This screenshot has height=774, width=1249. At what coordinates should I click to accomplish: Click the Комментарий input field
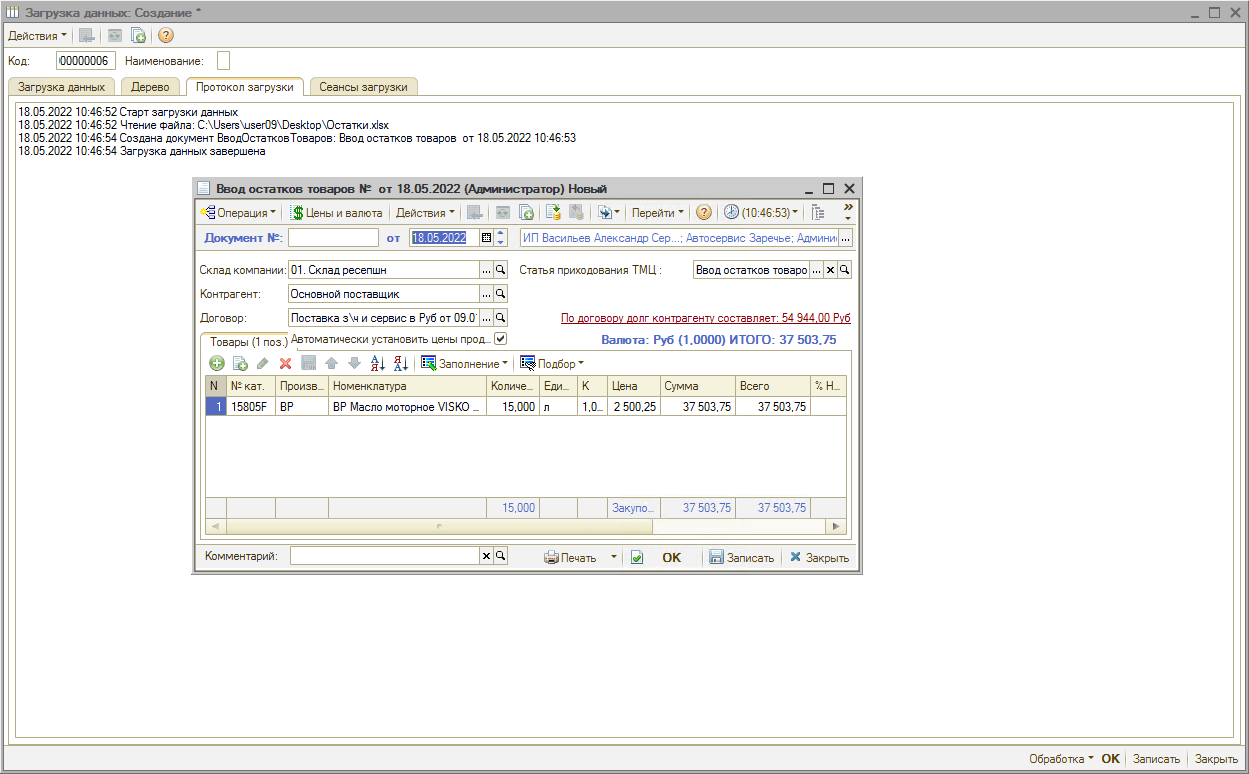pyautogui.click(x=385, y=557)
